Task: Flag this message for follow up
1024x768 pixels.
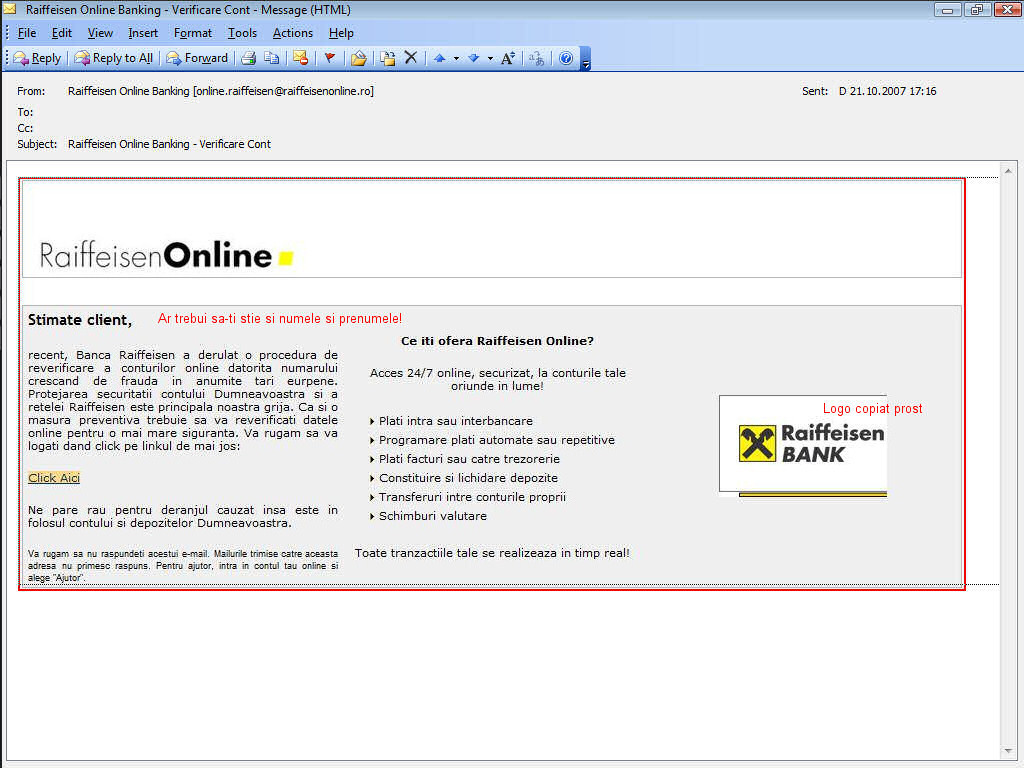Action: [331, 58]
